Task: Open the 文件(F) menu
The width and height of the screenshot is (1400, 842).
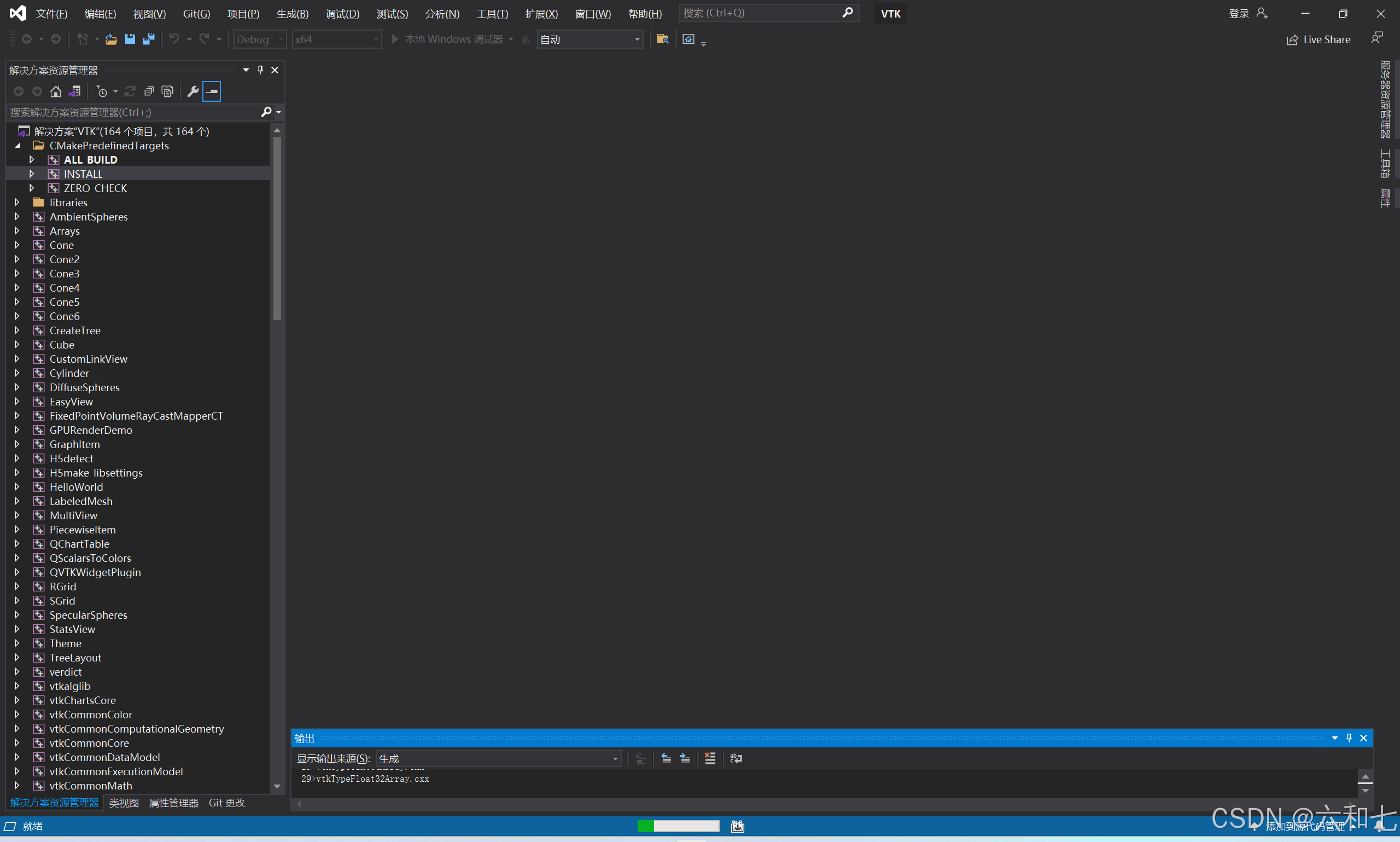Action: click(x=51, y=14)
